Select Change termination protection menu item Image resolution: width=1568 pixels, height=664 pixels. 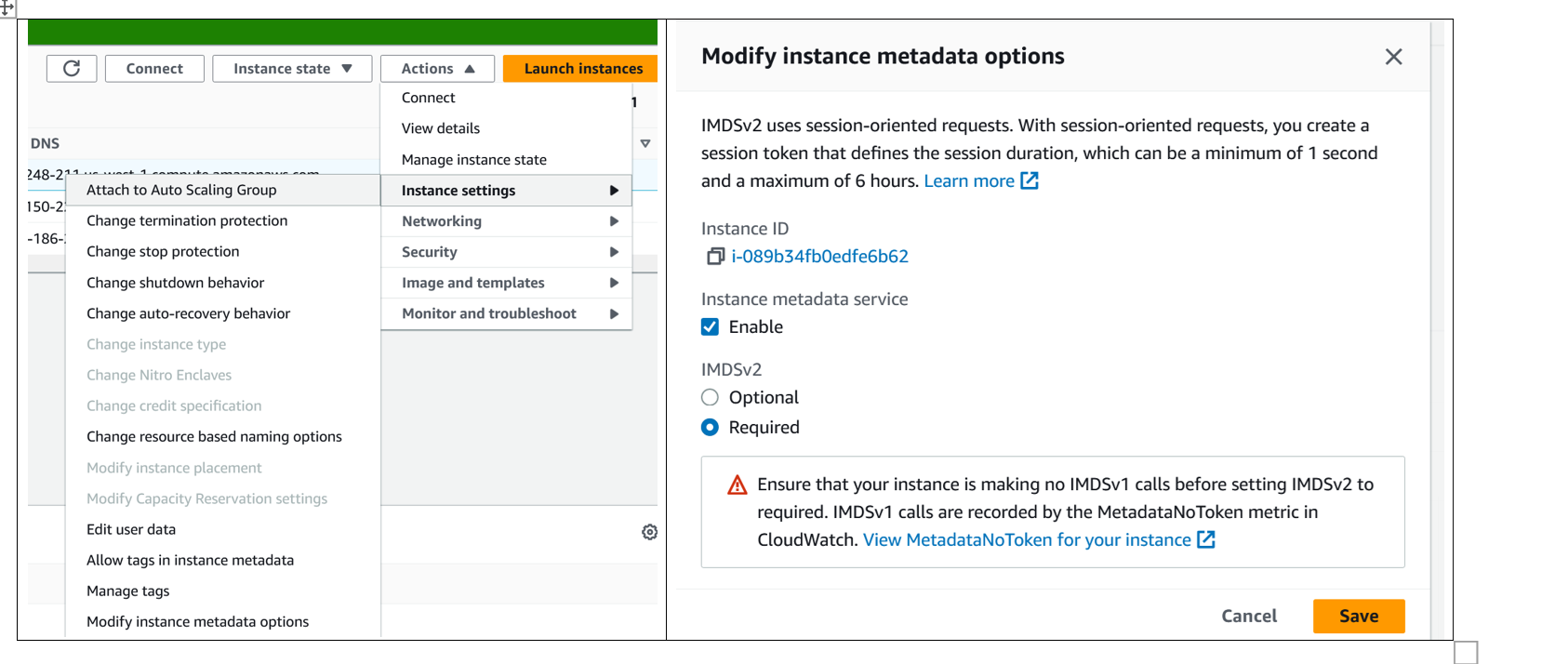pos(187,220)
